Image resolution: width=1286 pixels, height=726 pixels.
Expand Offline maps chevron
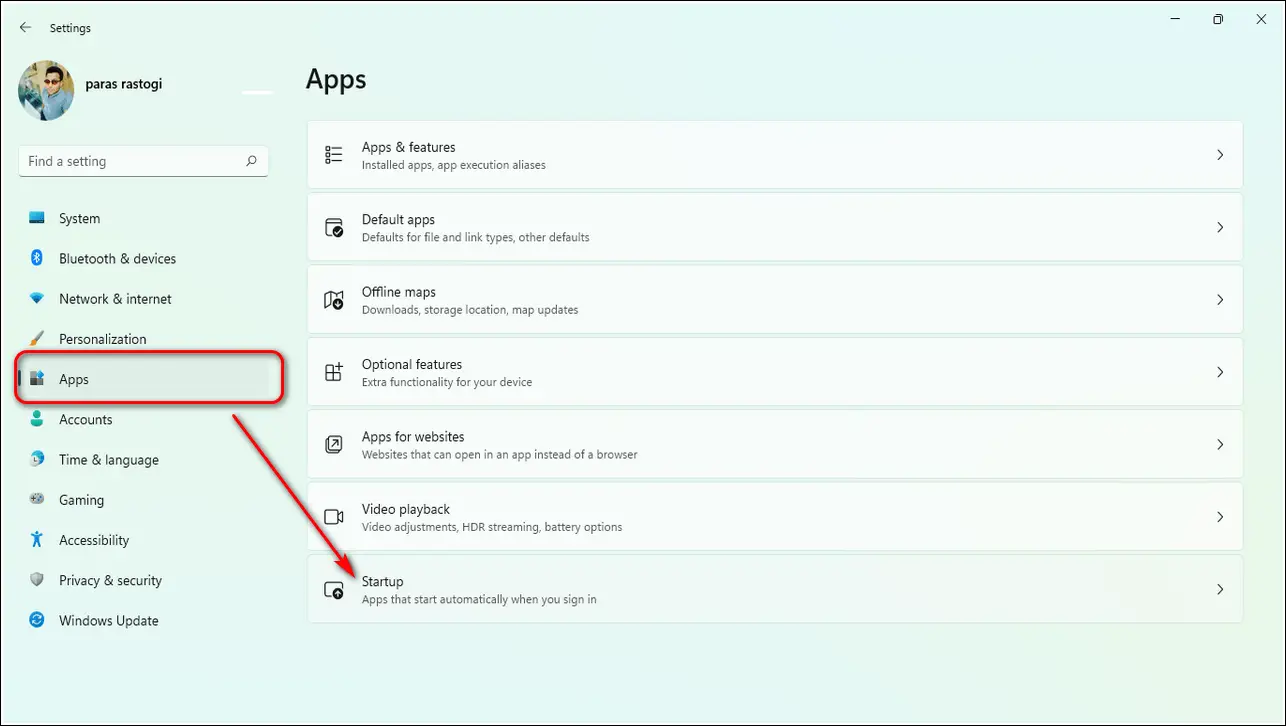[1220, 300]
